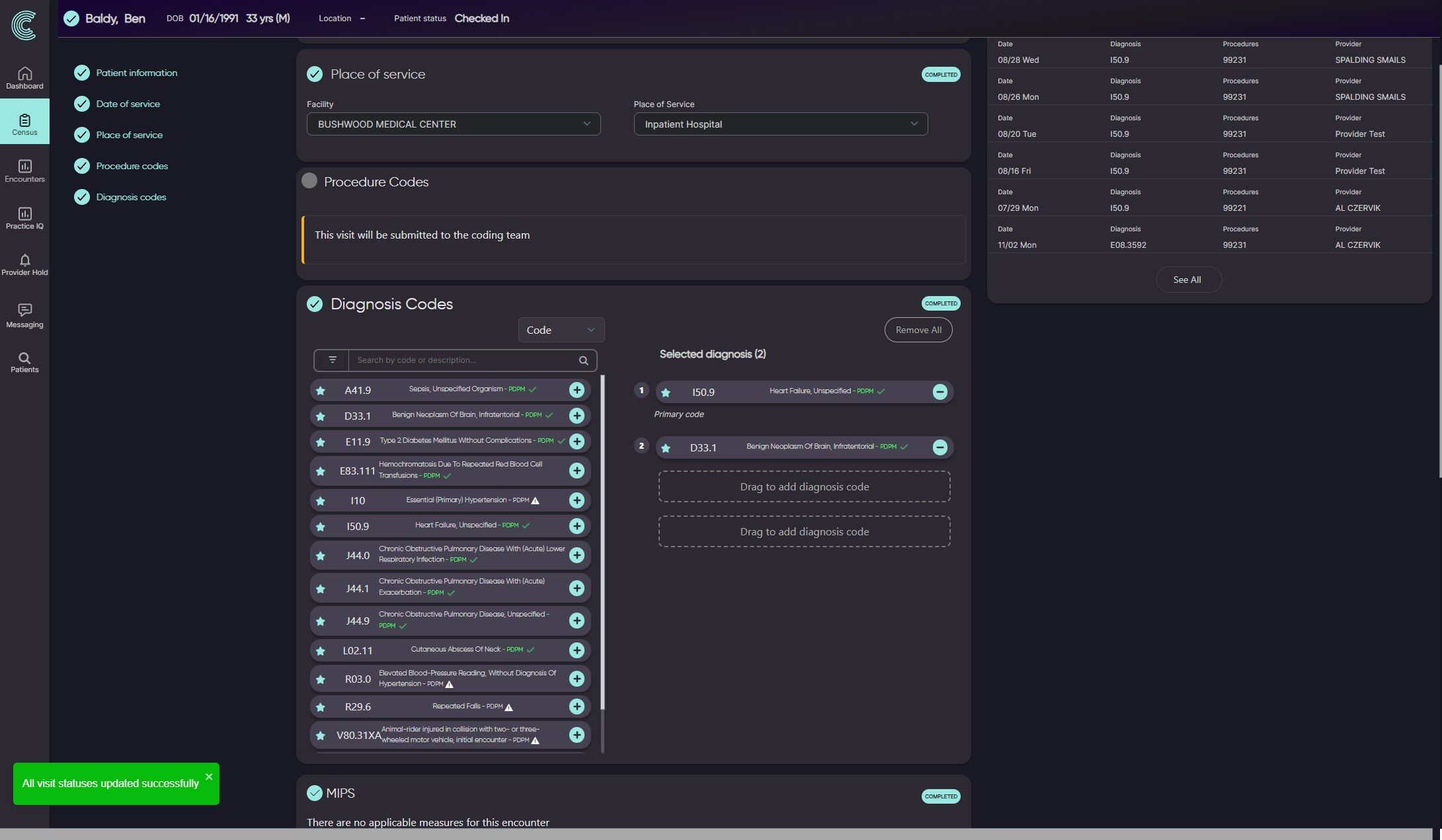Image resolution: width=1442 pixels, height=840 pixels.
Task: Click the search magnifier in diagnosis search box
Action: pos(583,360)
